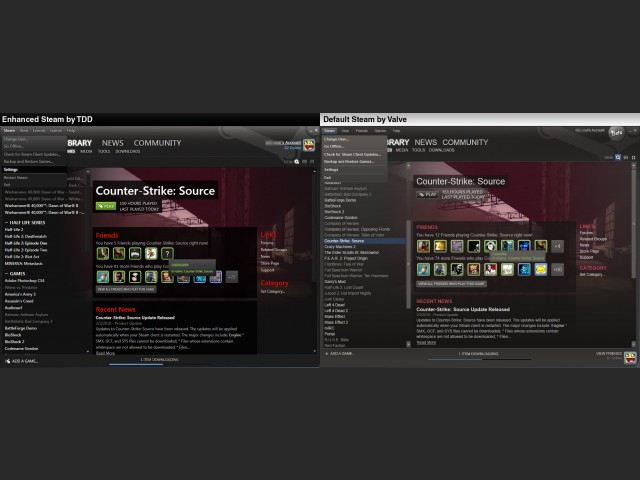Open Community tab in Enhanced Steam
Screen dimensions: 640x480
157,143
